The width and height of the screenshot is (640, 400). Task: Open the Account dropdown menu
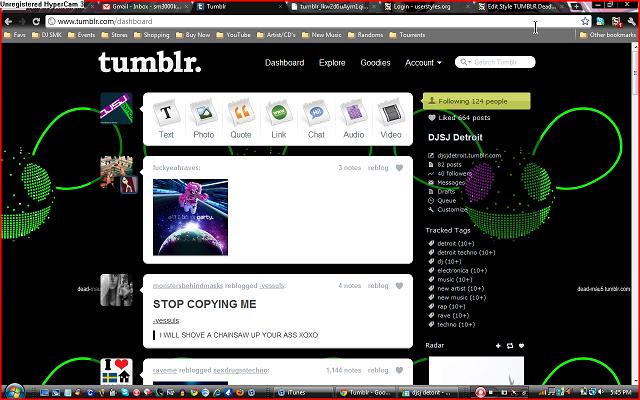pos(423,63)
